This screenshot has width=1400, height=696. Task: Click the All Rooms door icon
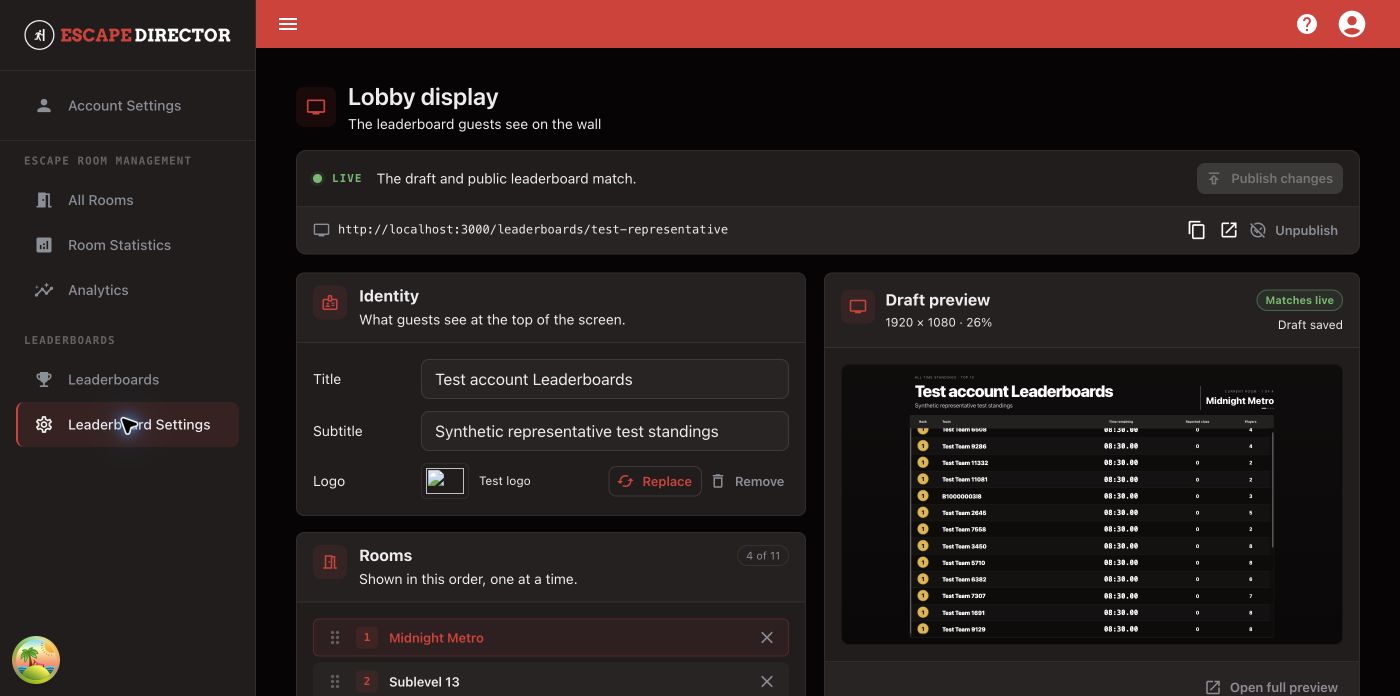coord(44,200)
